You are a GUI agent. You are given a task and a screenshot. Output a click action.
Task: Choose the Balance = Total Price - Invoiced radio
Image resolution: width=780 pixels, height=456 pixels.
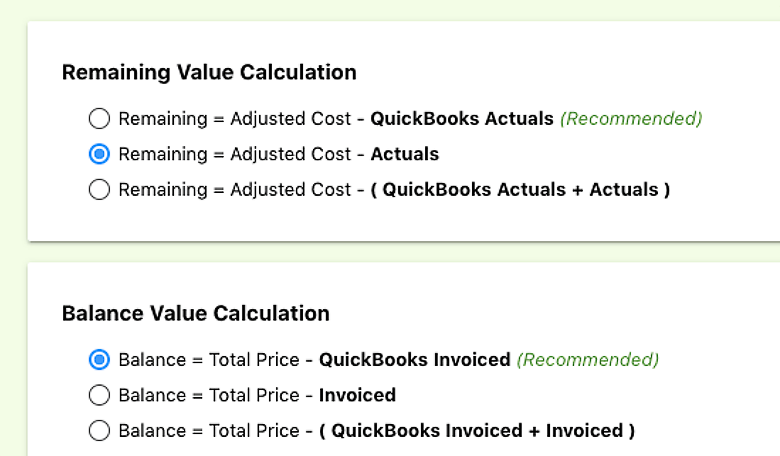pos(99,395)
